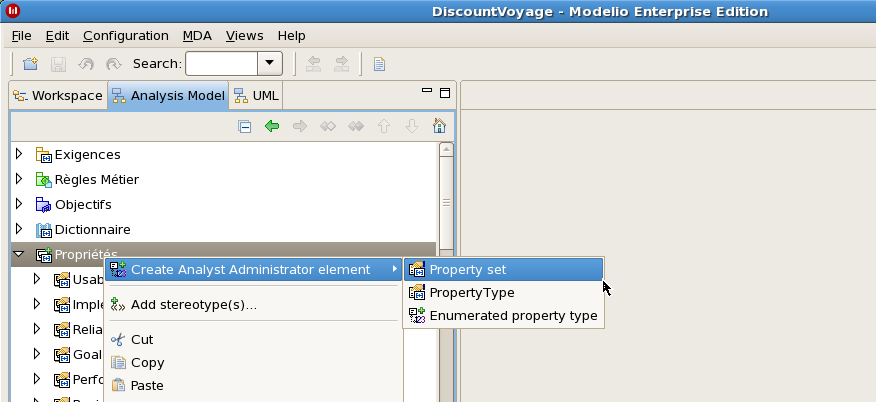Expand the Imple... property set node
The height and width of the screenshot is (402, 876).
(37, 304)
